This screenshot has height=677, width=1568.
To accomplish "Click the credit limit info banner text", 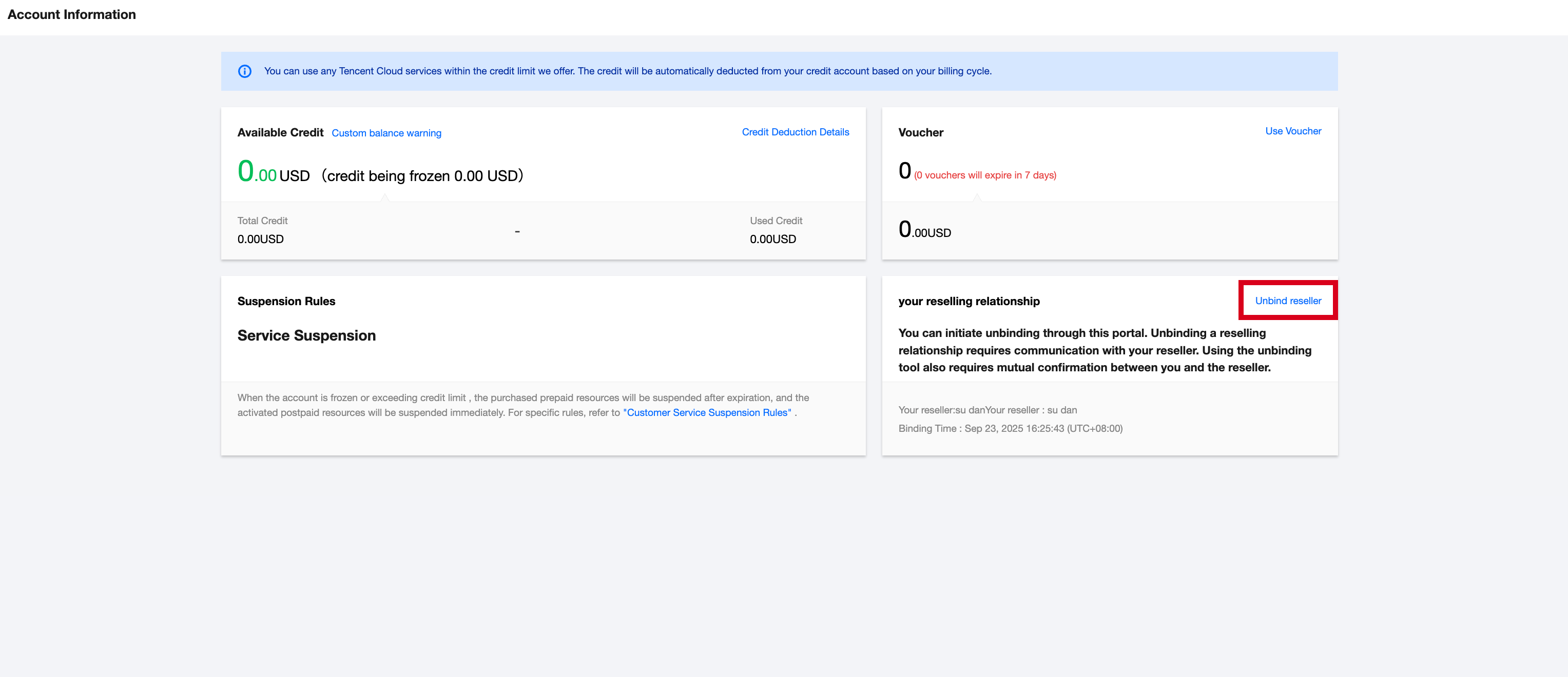I will pos(628,71).
